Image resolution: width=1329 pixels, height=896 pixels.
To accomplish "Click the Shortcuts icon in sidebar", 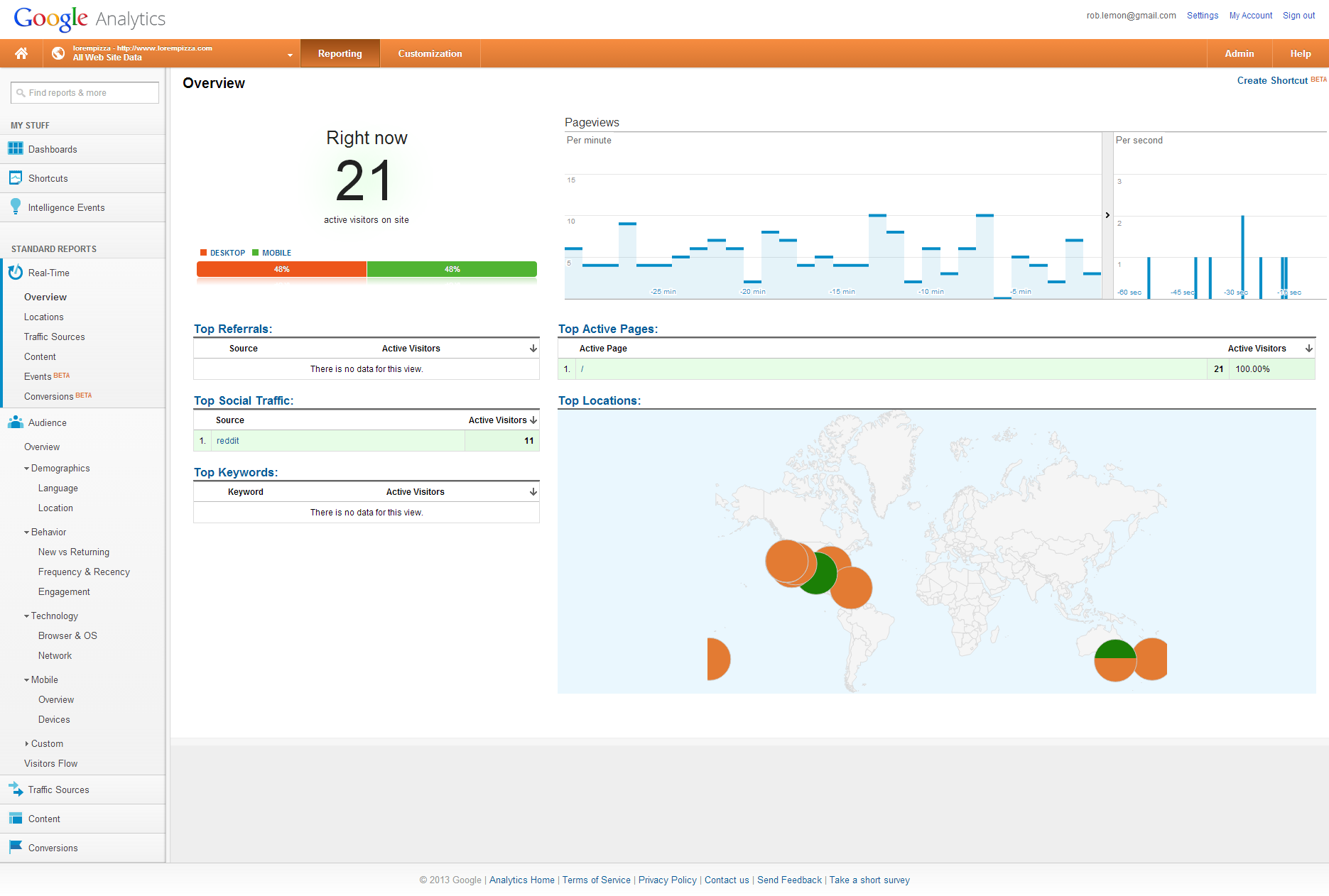I will click(x=16, y=177).
